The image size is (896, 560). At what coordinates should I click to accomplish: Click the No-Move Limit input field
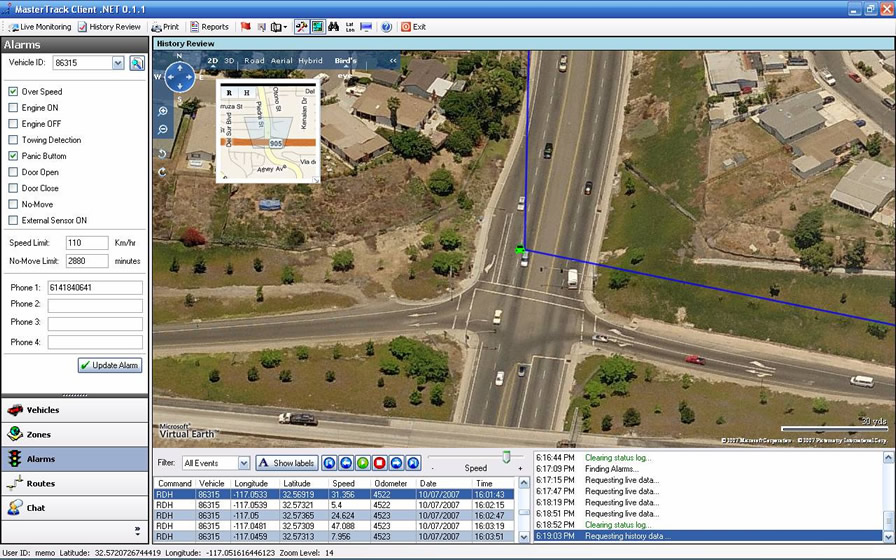87,261
